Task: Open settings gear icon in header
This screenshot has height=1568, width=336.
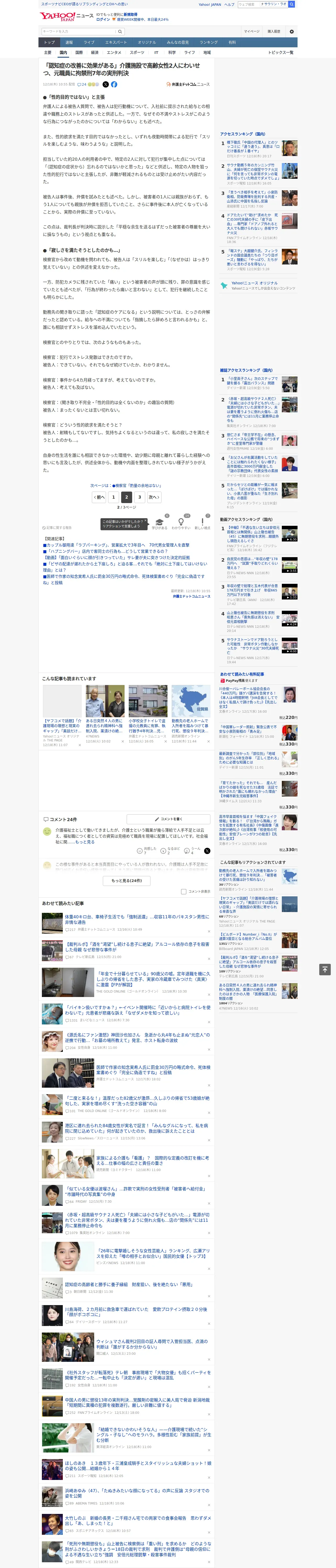Action: [292, 31]
